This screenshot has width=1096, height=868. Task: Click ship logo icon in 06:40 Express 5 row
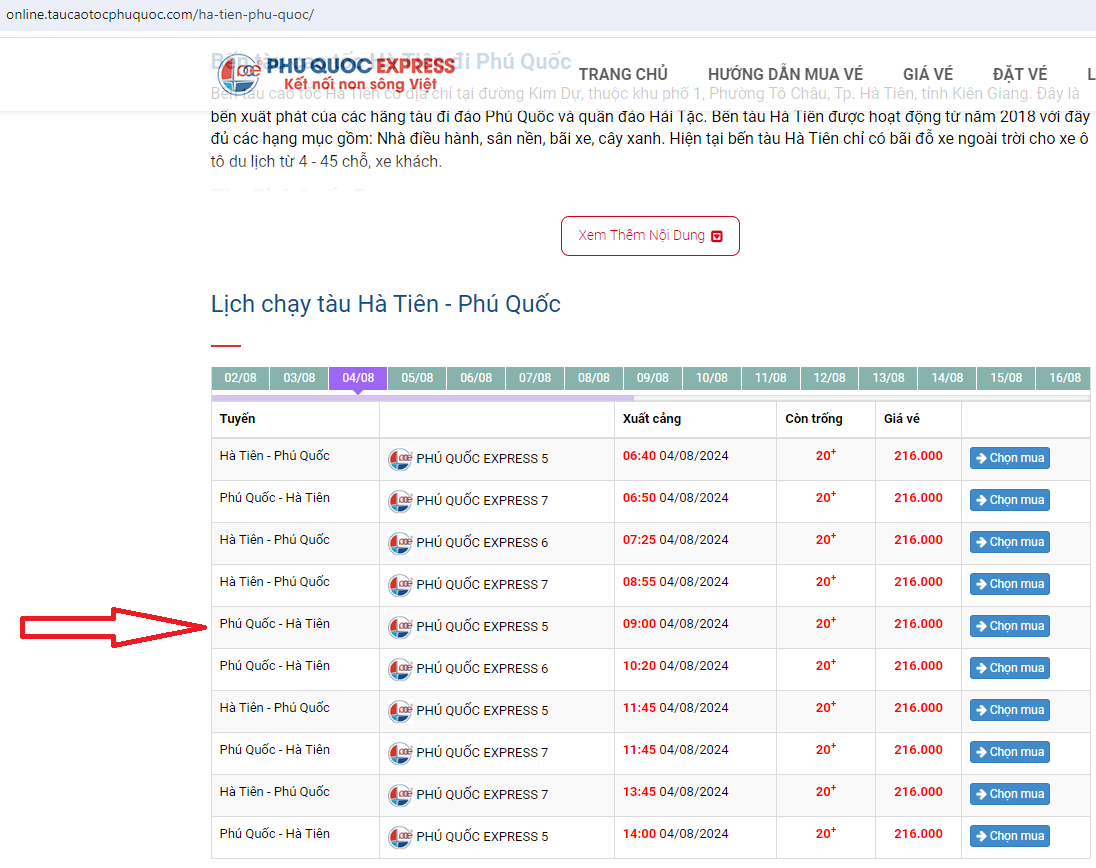click(x=401, y=459)
